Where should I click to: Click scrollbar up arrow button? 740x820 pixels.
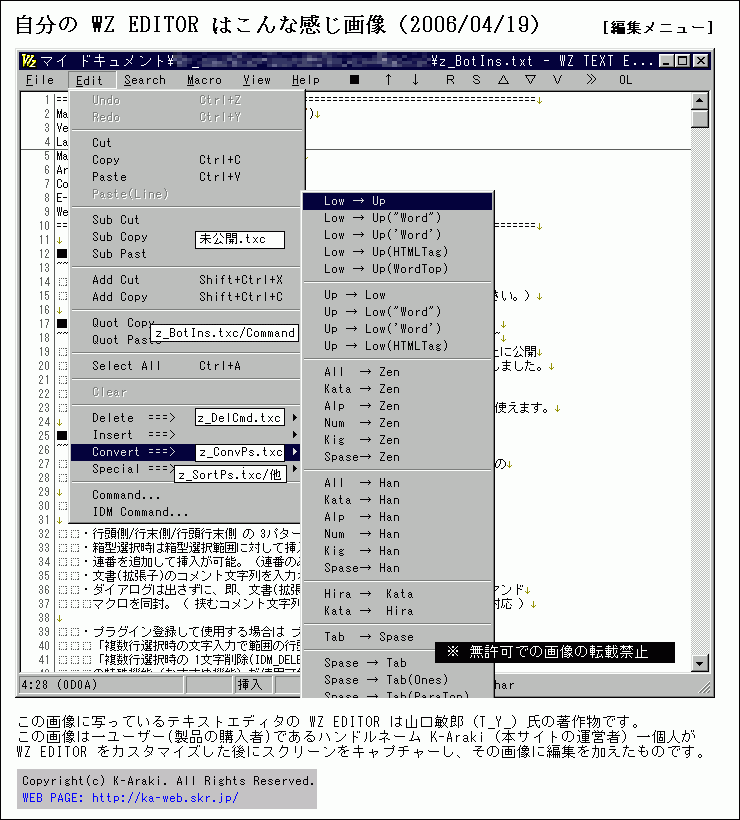700,100
